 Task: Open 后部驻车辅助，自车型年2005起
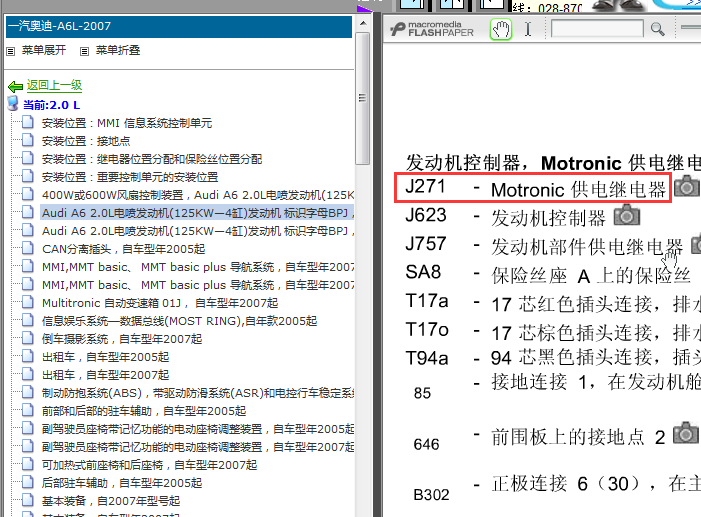click(x=122, y=483)
